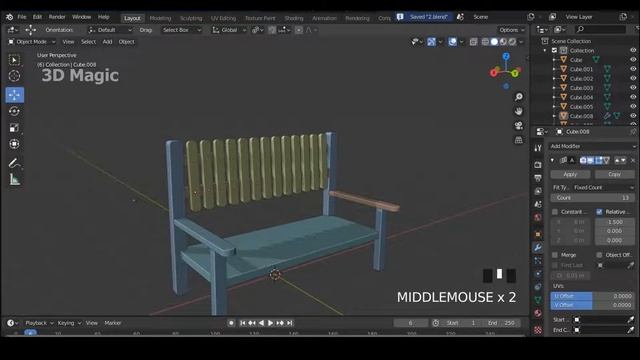This screenshot has height=360, width=640.
Task: Activate the Transform tool
Action: (14, 144)
